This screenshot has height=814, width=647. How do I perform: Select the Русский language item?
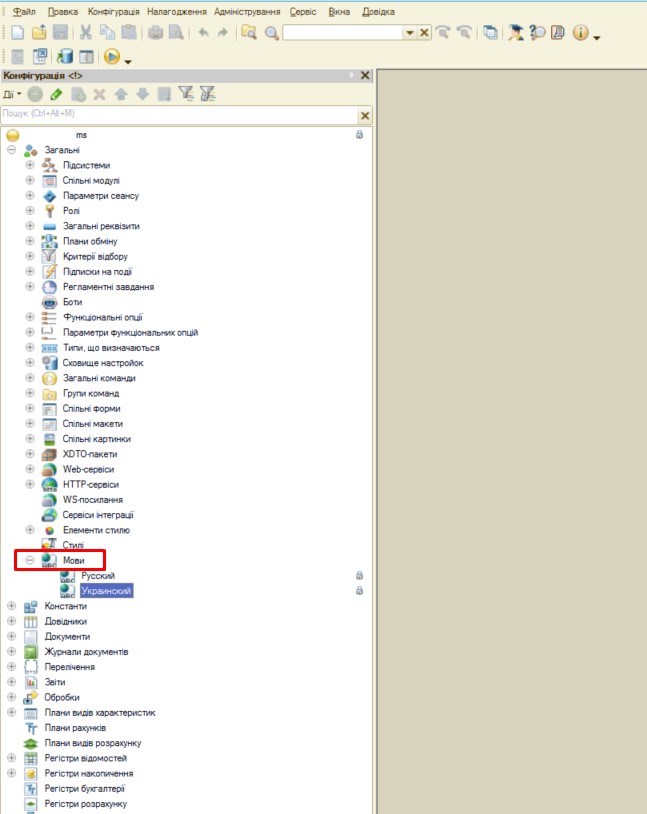(x=98, y=575)
